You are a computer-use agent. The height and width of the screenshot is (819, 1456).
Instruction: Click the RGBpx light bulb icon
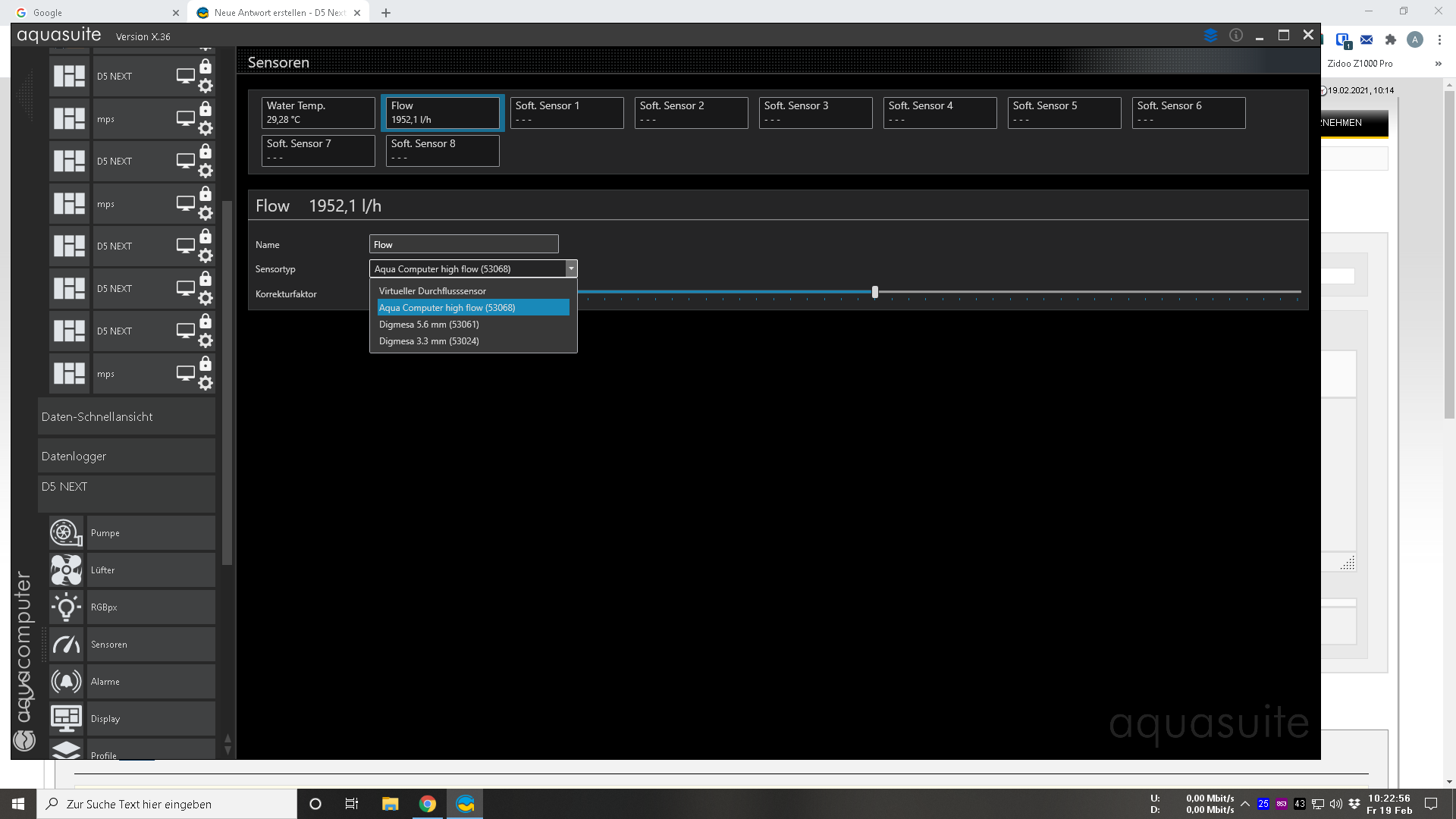(x=66, y=607)
